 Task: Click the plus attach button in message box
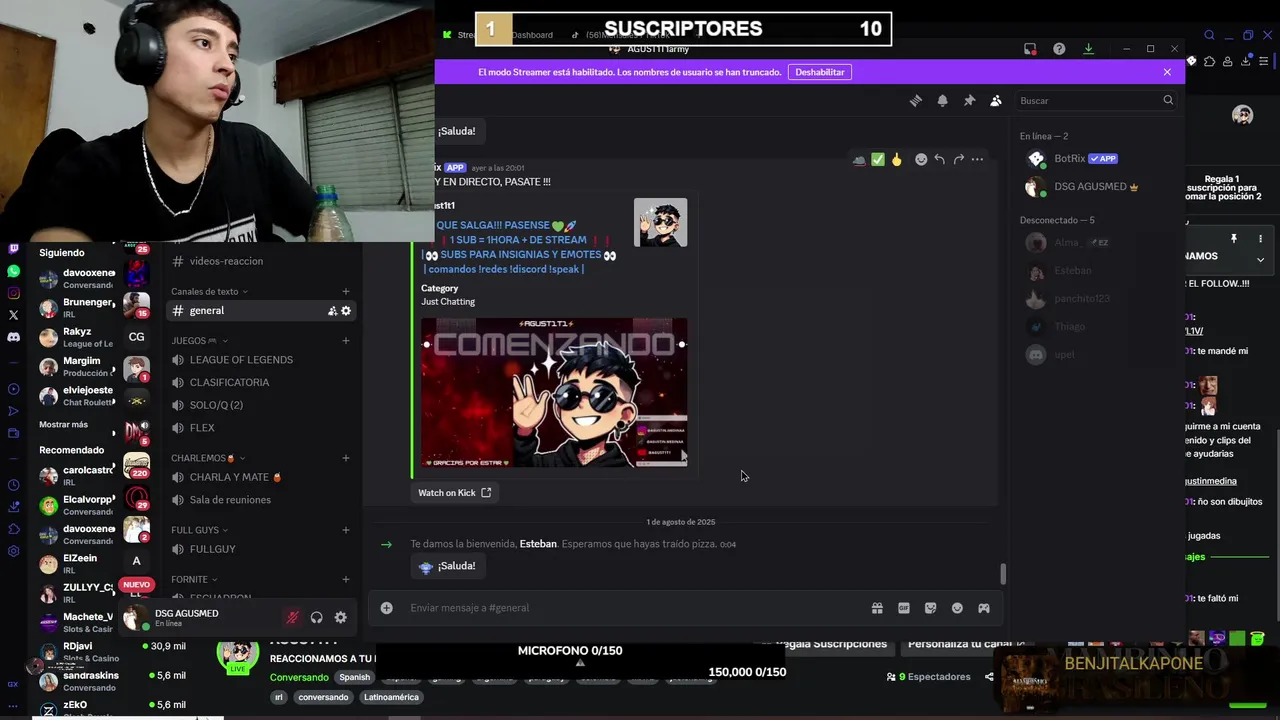pos(386,608)
